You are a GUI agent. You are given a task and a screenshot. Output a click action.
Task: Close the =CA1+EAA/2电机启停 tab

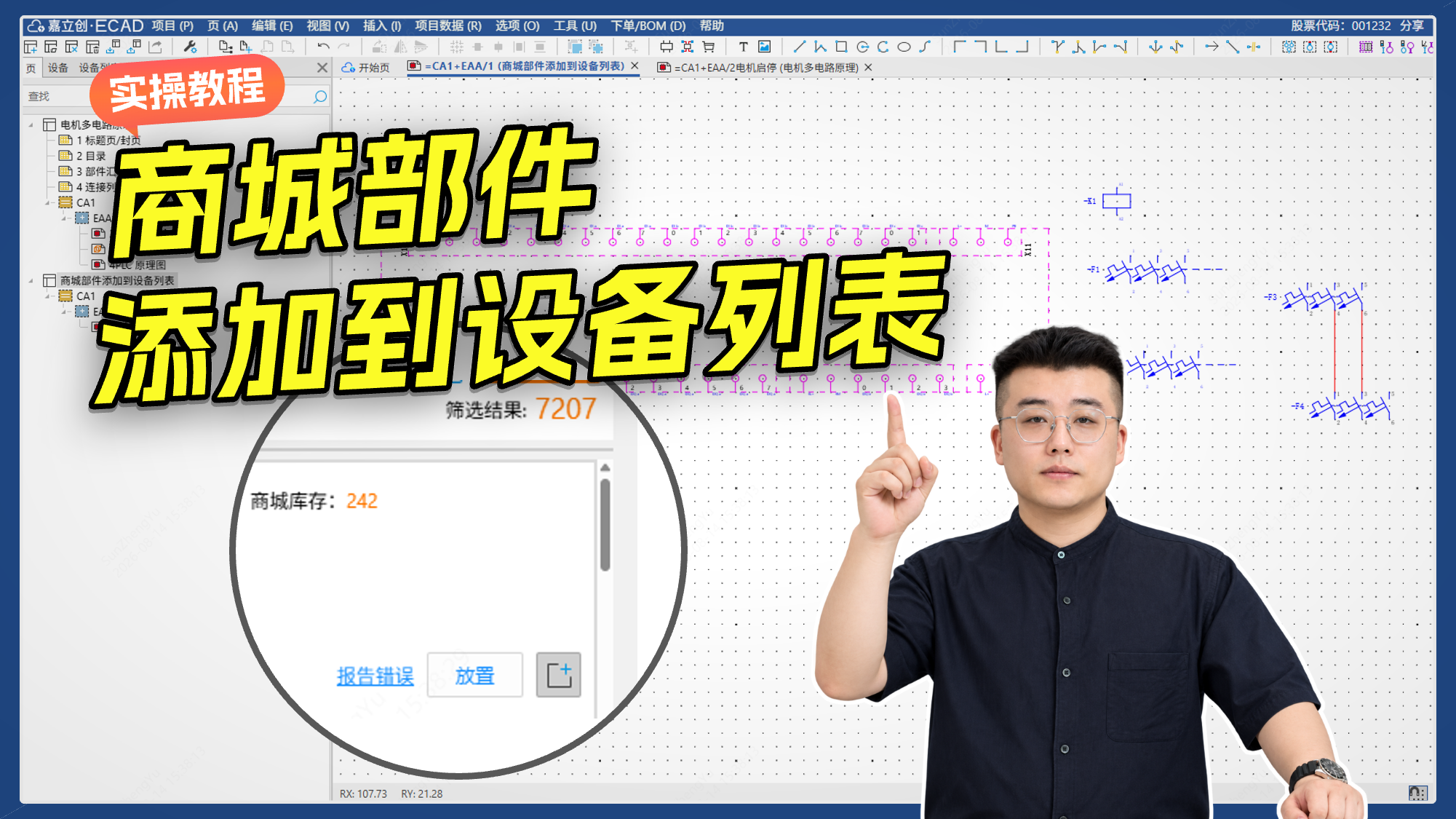pyautogui.click(x=868, y=67)
